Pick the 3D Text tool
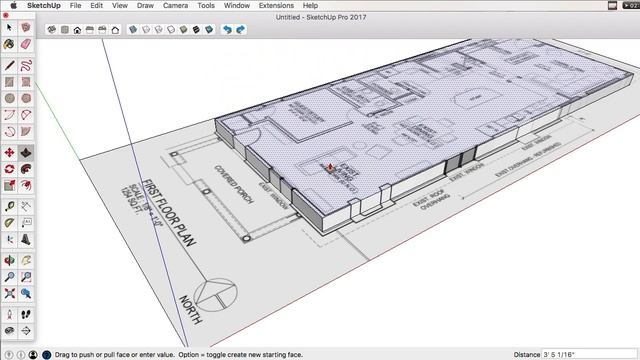The height and width of the screenshot is (360, 640). (x=26, y=239)
